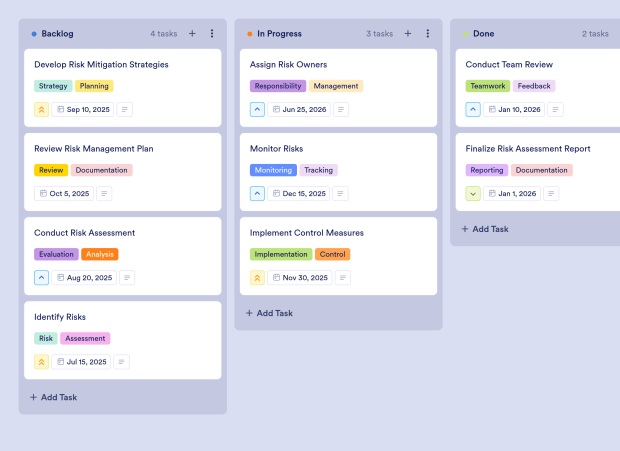Click the Dec 15, 2025 date field

click(x=299, y=193)
